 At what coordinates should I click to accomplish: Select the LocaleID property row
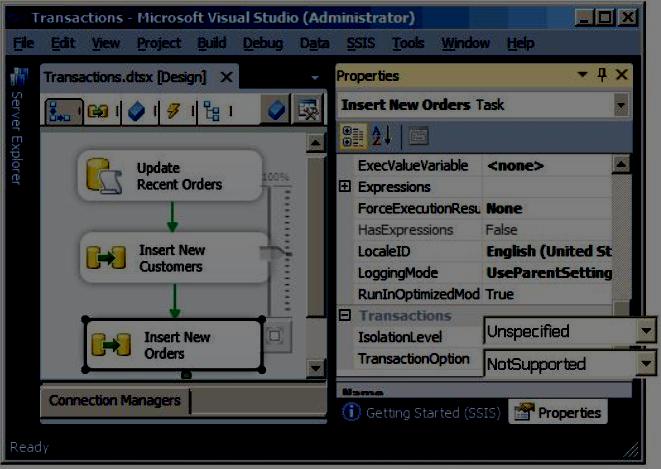[x=474, y=252]
